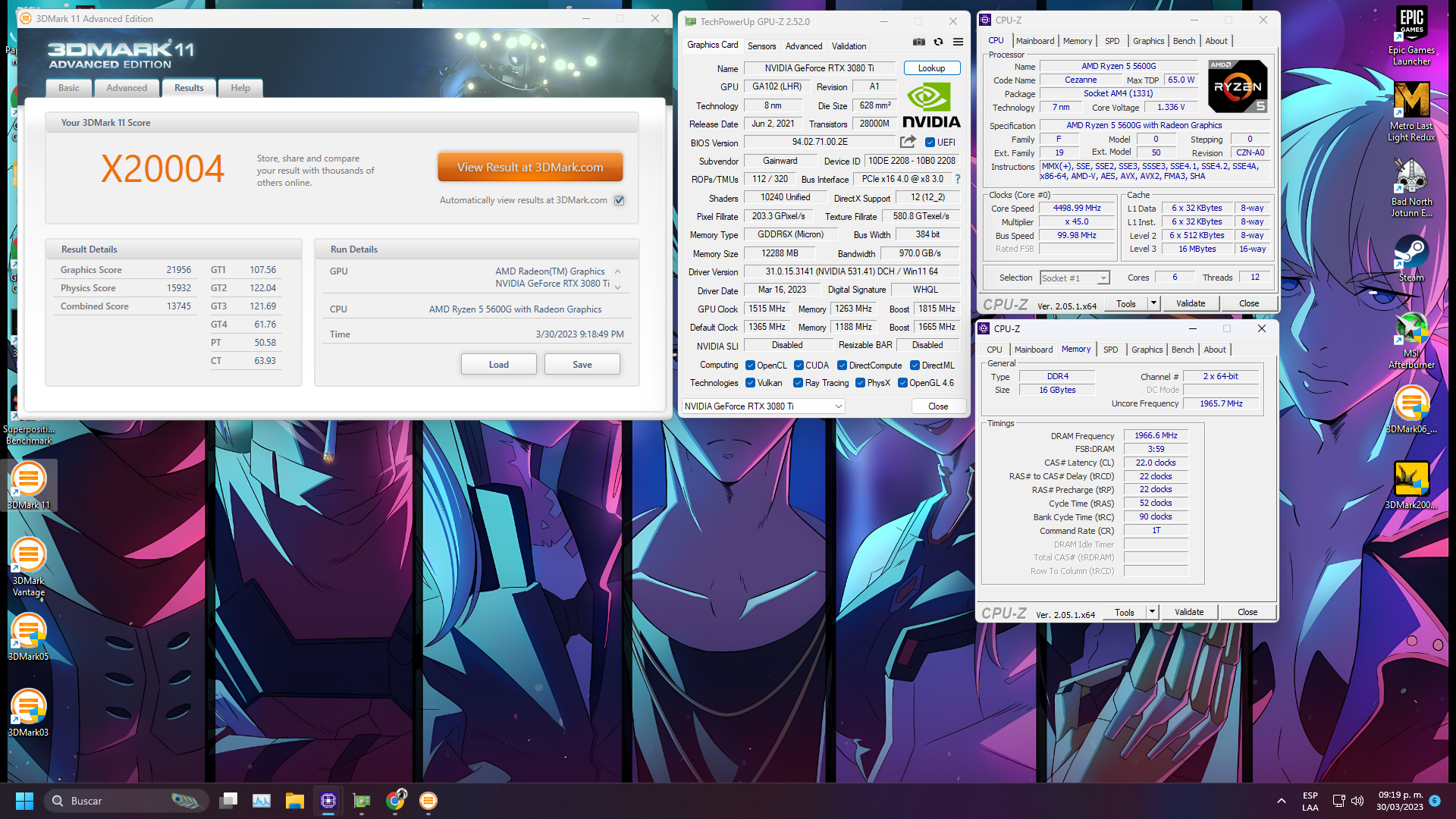This screenshot has width=1456, height=819.
Task: Toggle the DirectCompute checkbox
Action: point(842,365)
